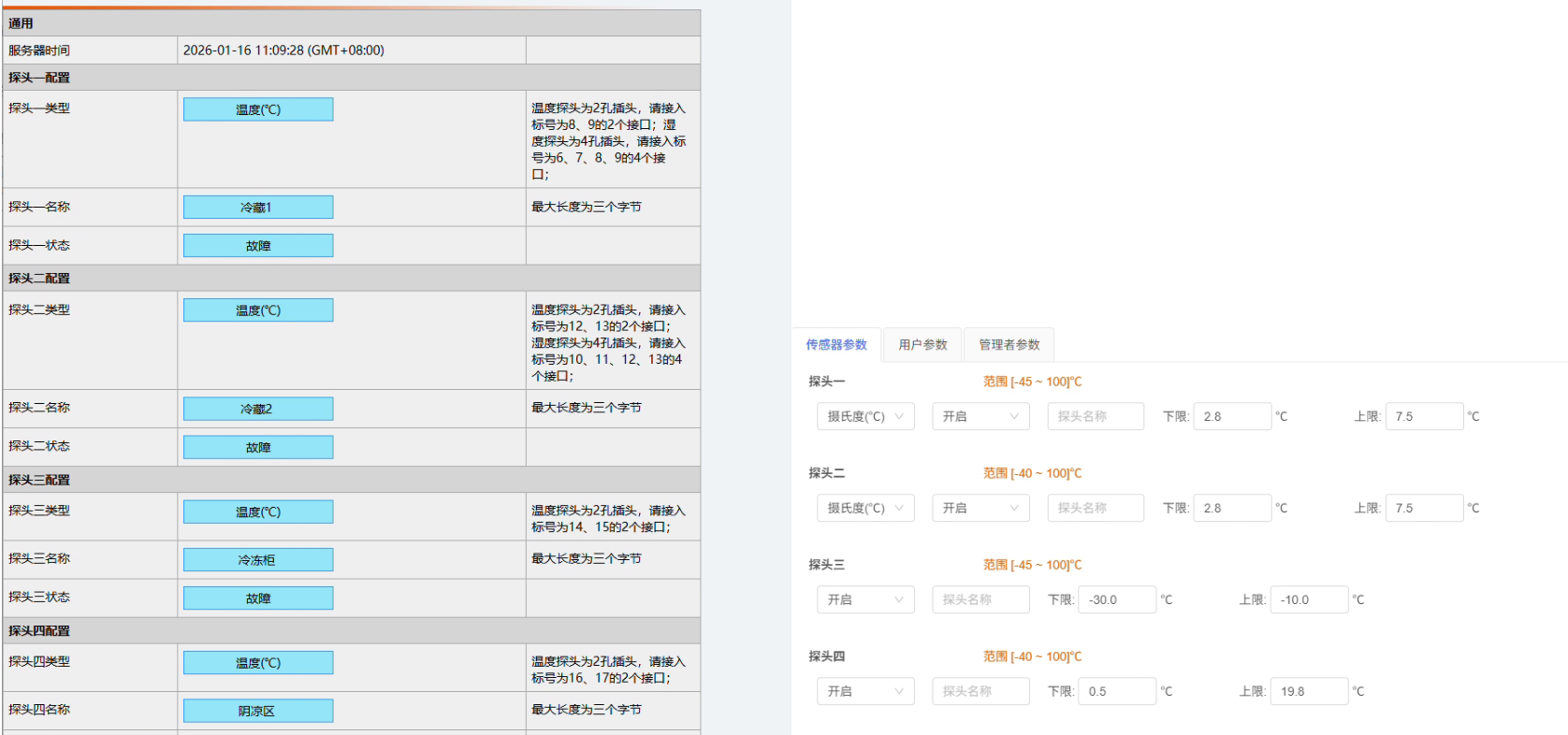Expand 探头二 开启 status dropdown
This screenshot has height=735, width=1568.
(980, 509)
